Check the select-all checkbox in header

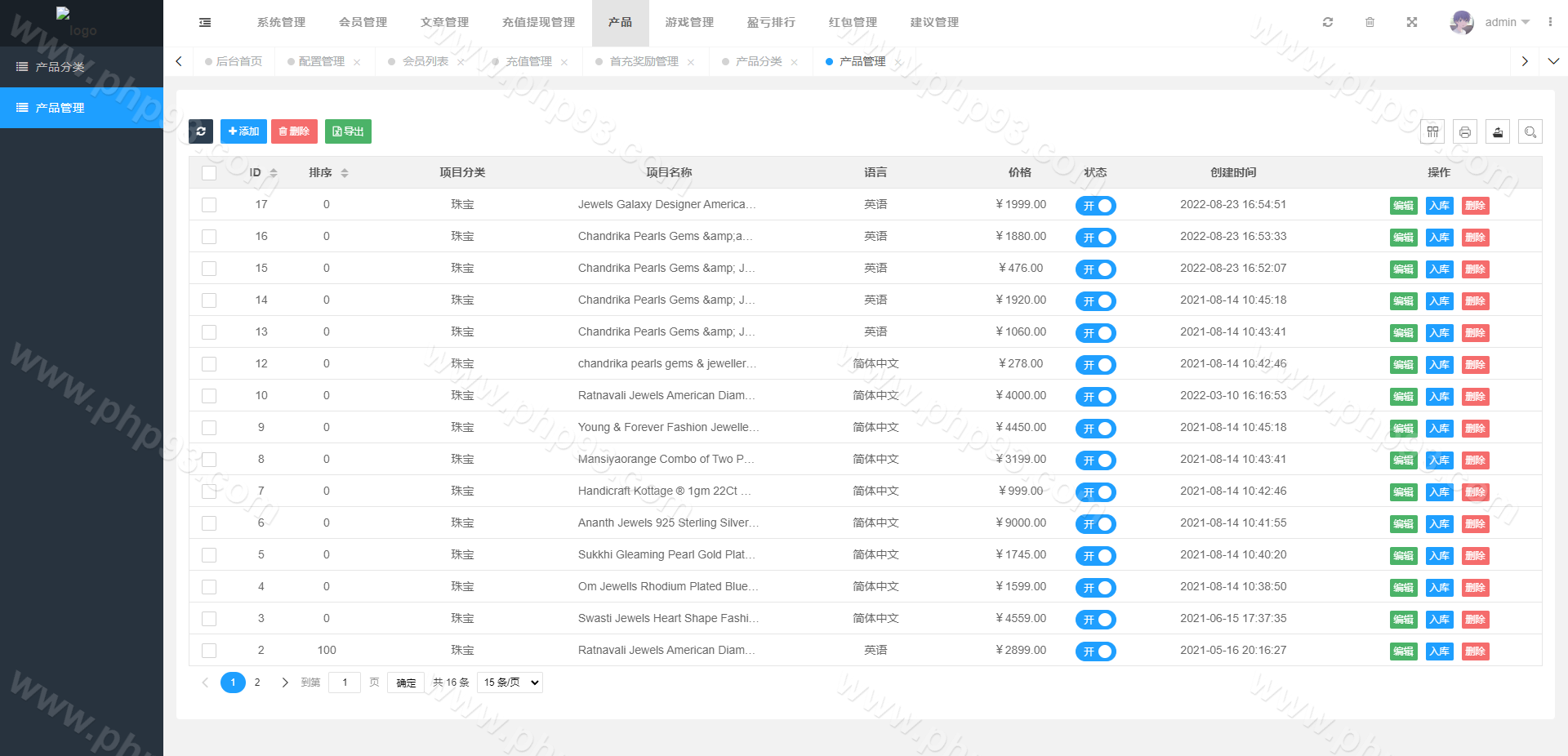(x=209, y=173)
